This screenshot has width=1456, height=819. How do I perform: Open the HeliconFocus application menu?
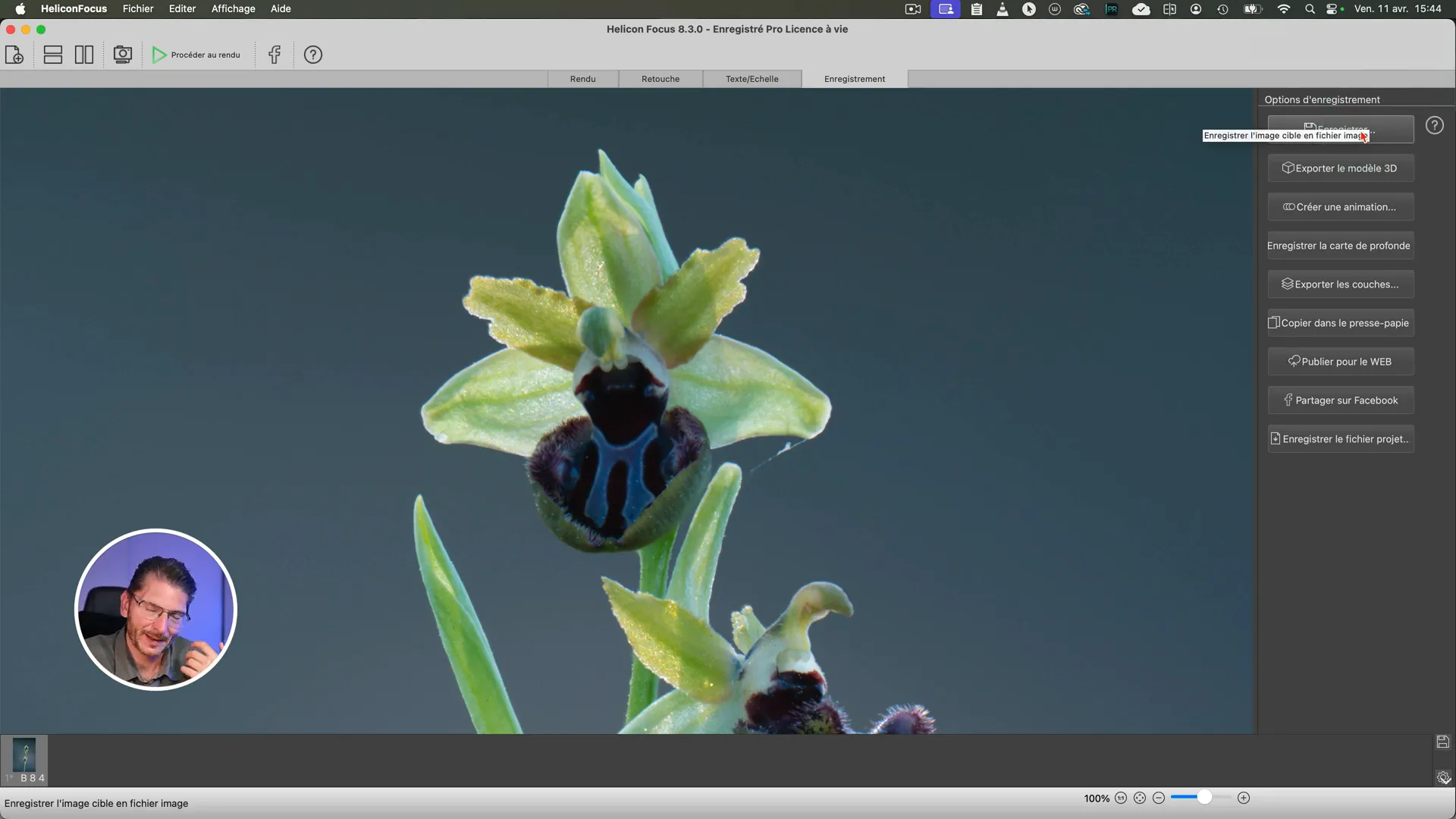[74, 9]
